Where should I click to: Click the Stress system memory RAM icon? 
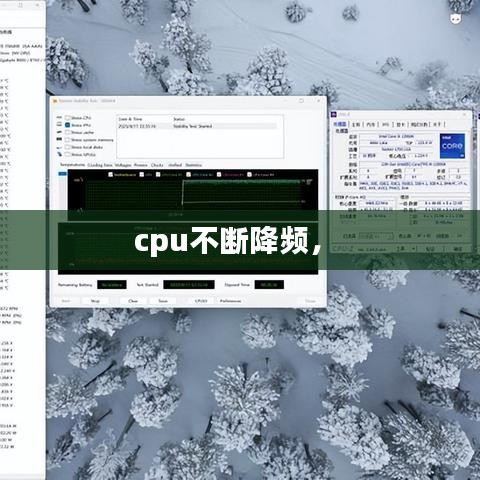[x=59, y=140]
